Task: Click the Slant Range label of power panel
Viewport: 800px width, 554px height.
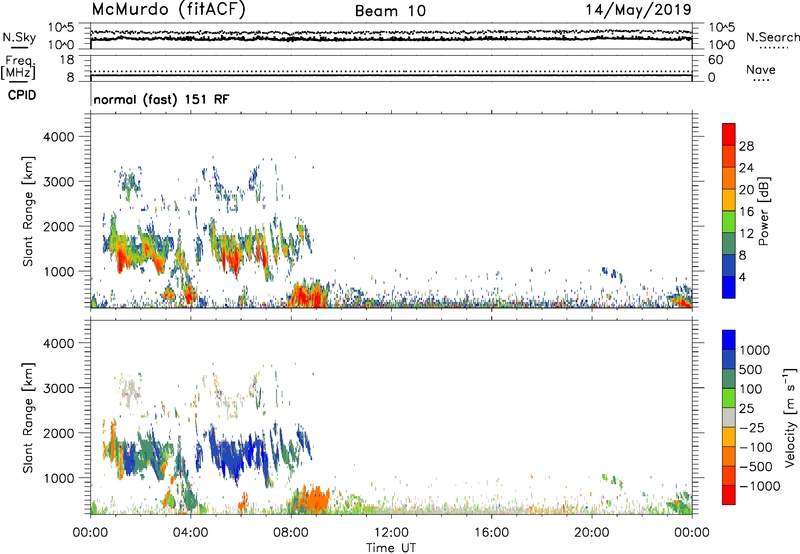Action: [28, 211]
